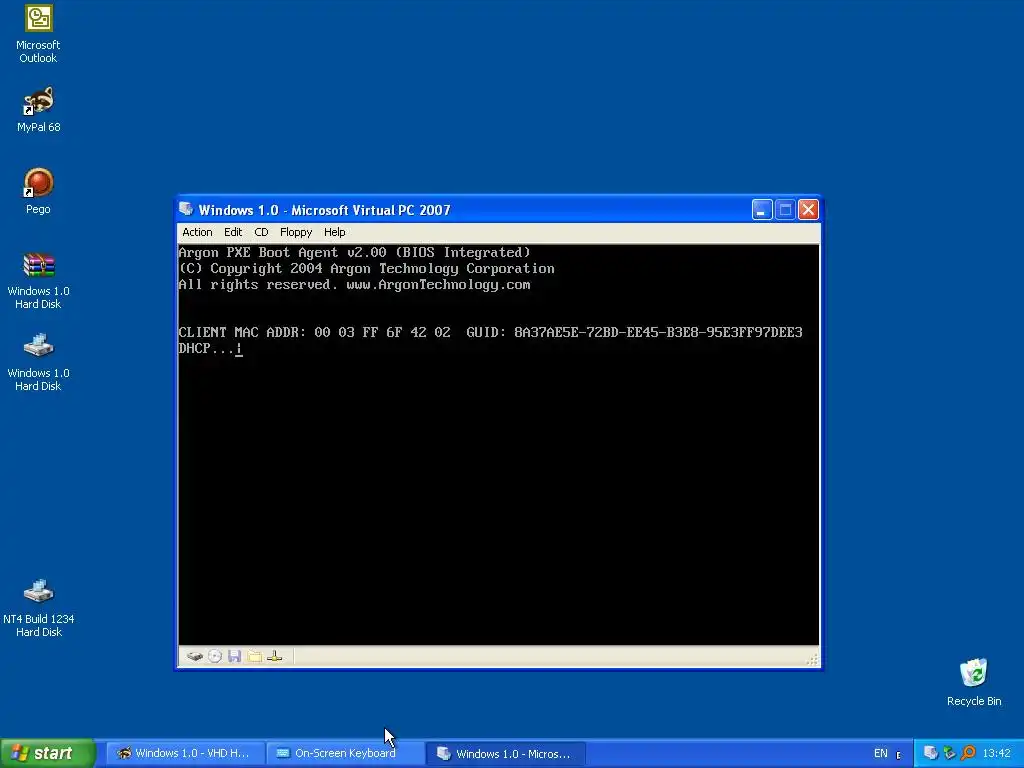Viewport: 1024px width, 768px height.
Task: Click the Virtual PC title bar icon
Action: coord(186,209)
